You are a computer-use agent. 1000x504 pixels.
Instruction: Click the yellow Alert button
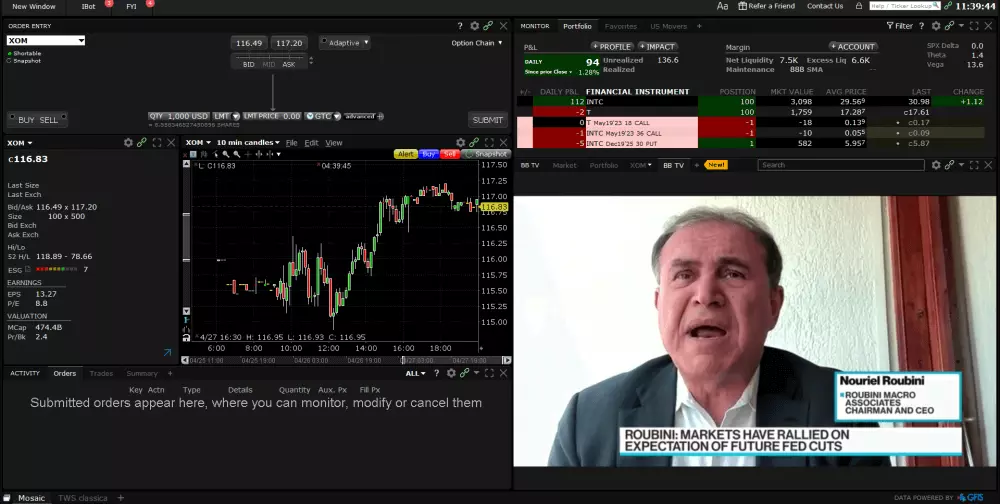tap(406, 154)
